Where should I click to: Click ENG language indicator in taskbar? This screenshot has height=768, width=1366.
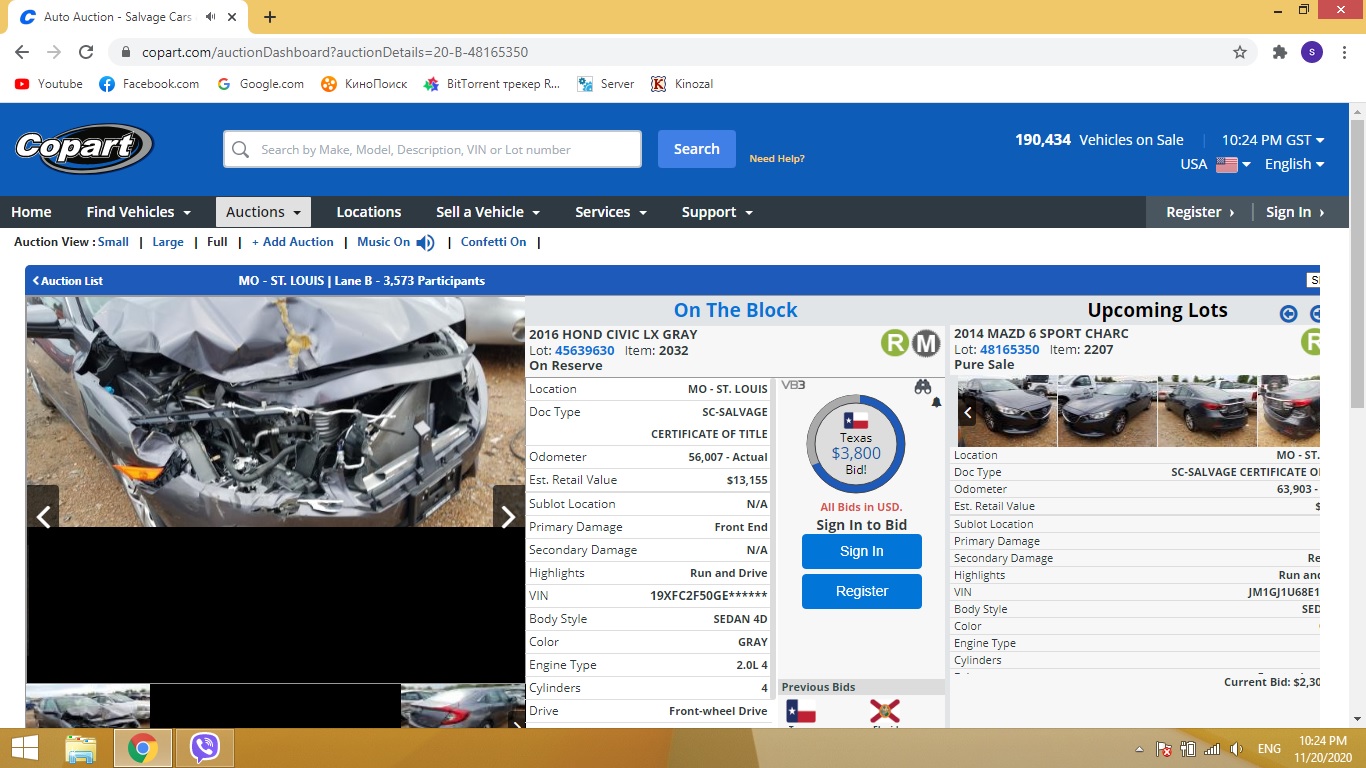click(1269, 749)
